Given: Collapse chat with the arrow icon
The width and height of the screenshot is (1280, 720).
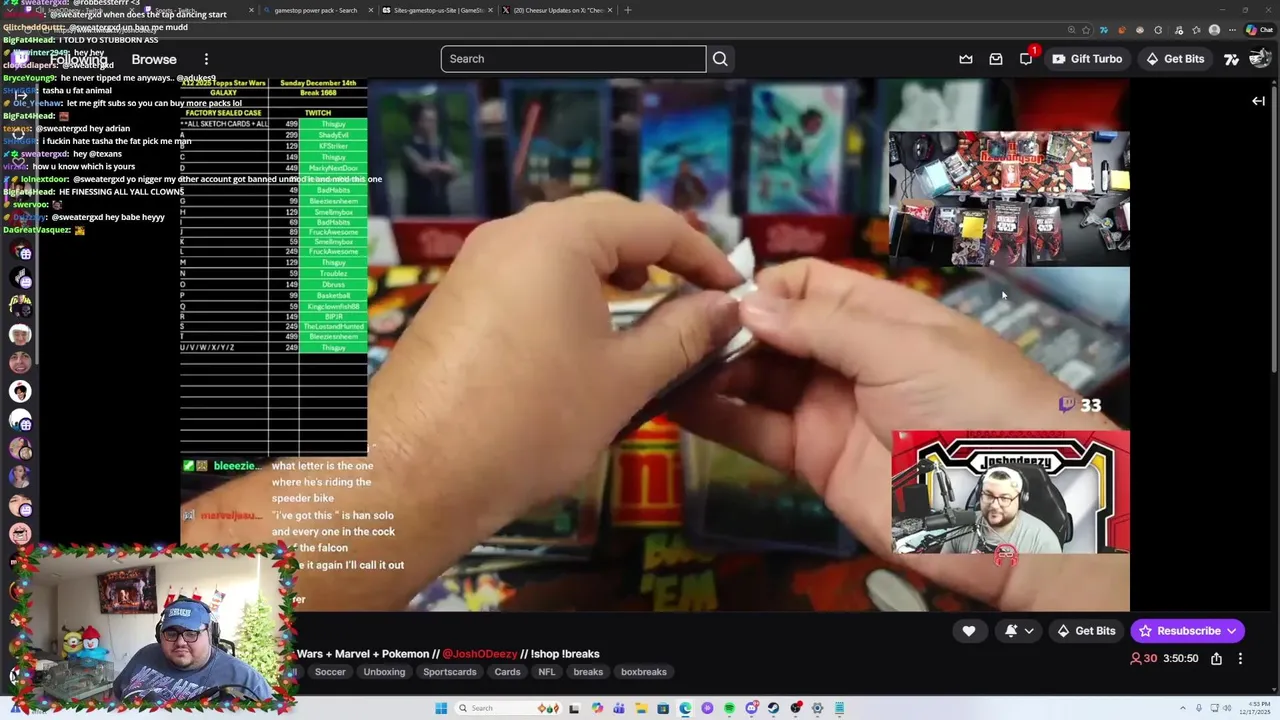Looking at the screenshot, I should (x=1259, y=101).
